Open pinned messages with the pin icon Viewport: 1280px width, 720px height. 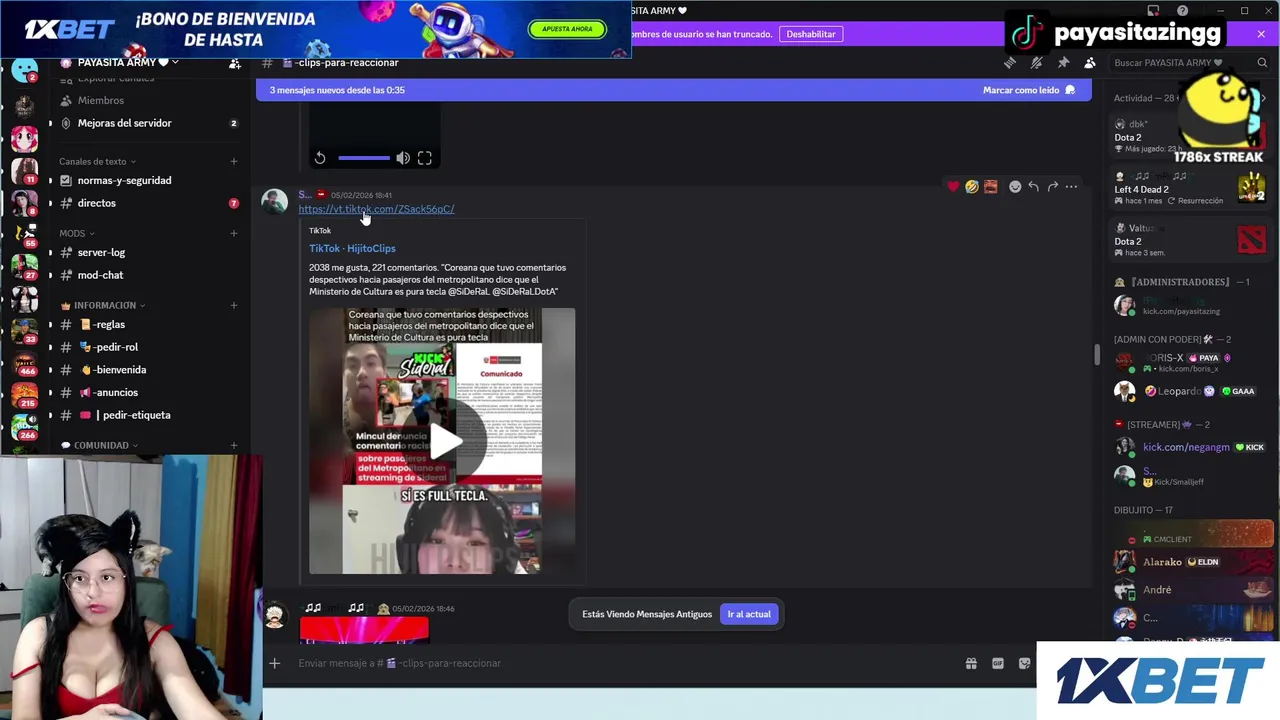click(x=1063, y=62)
